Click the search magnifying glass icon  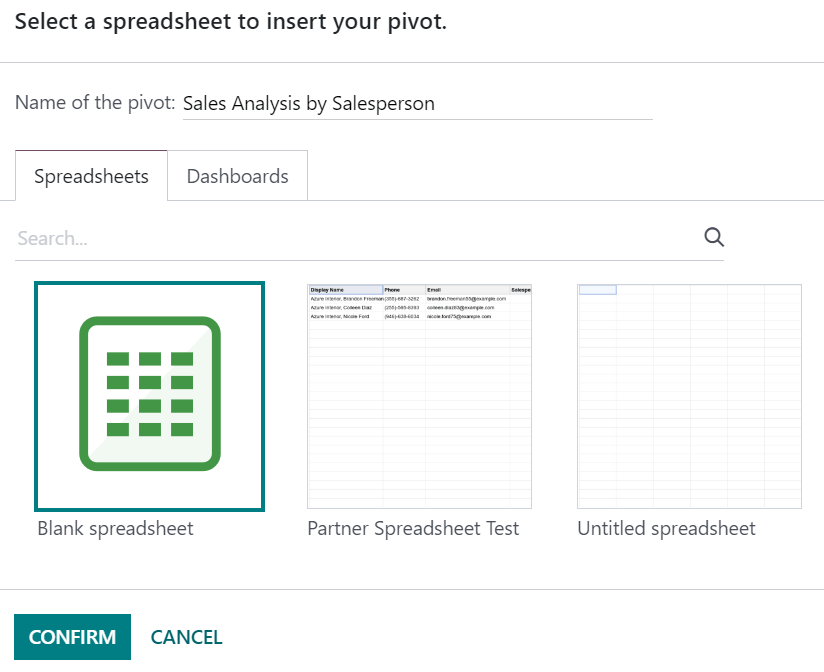713,237
